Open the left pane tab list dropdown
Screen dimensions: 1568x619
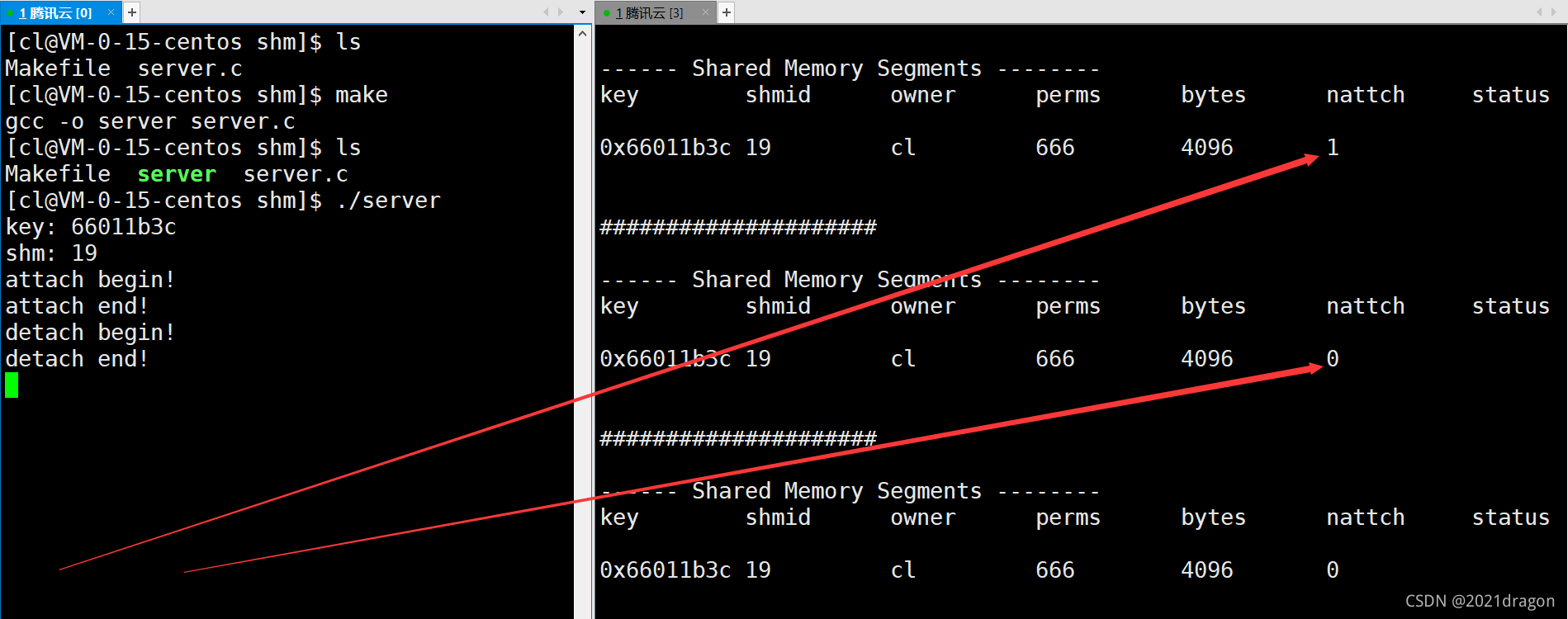point(583,12)
